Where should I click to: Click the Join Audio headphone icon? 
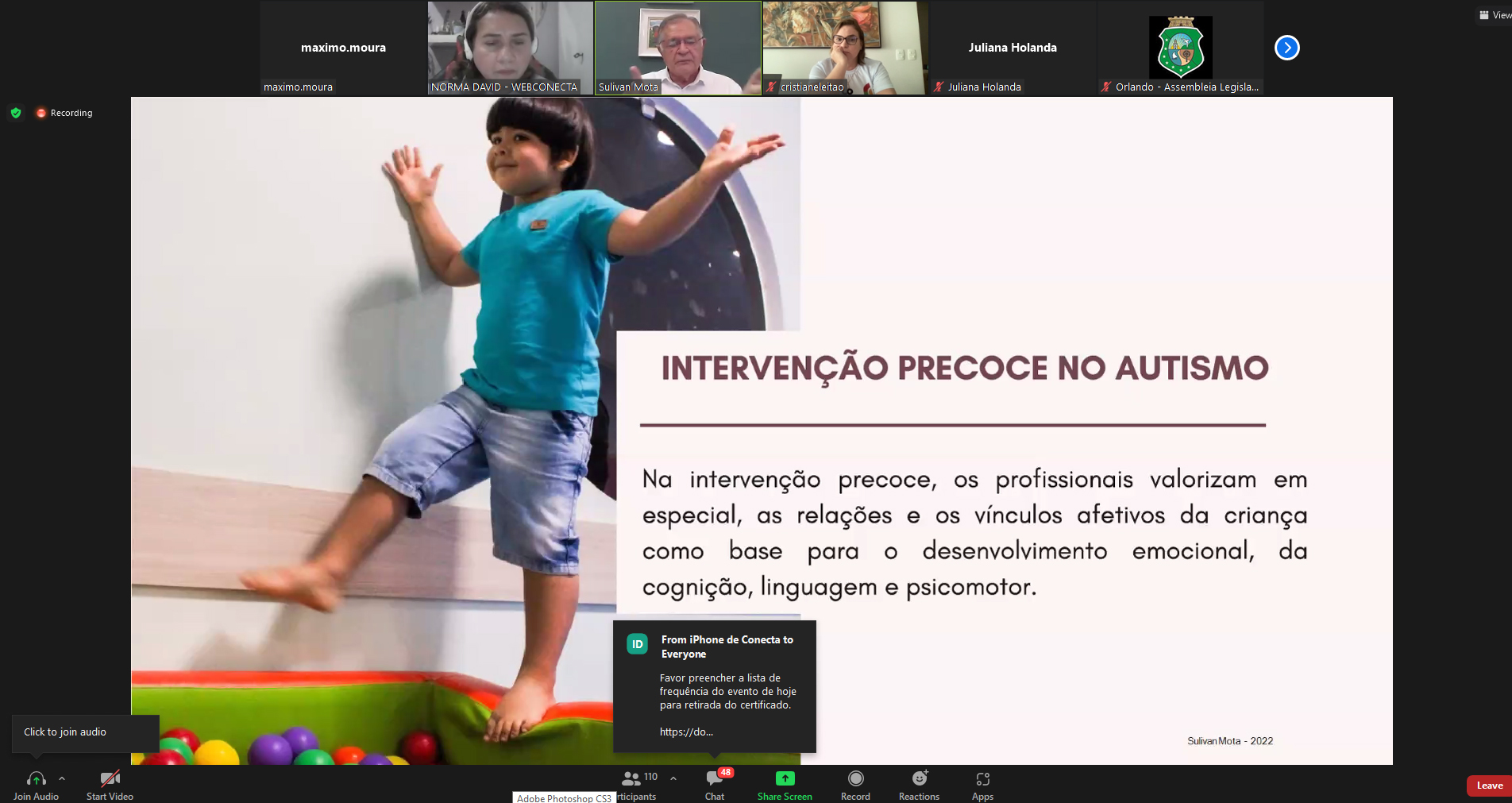(36, 779)
